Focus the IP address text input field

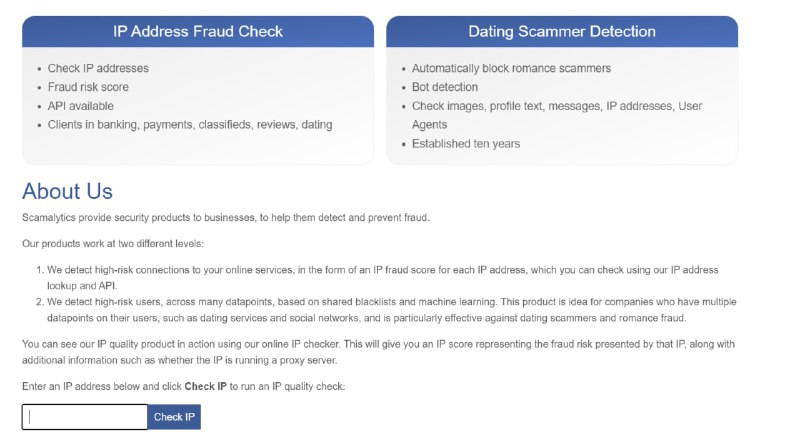(85, 417)
